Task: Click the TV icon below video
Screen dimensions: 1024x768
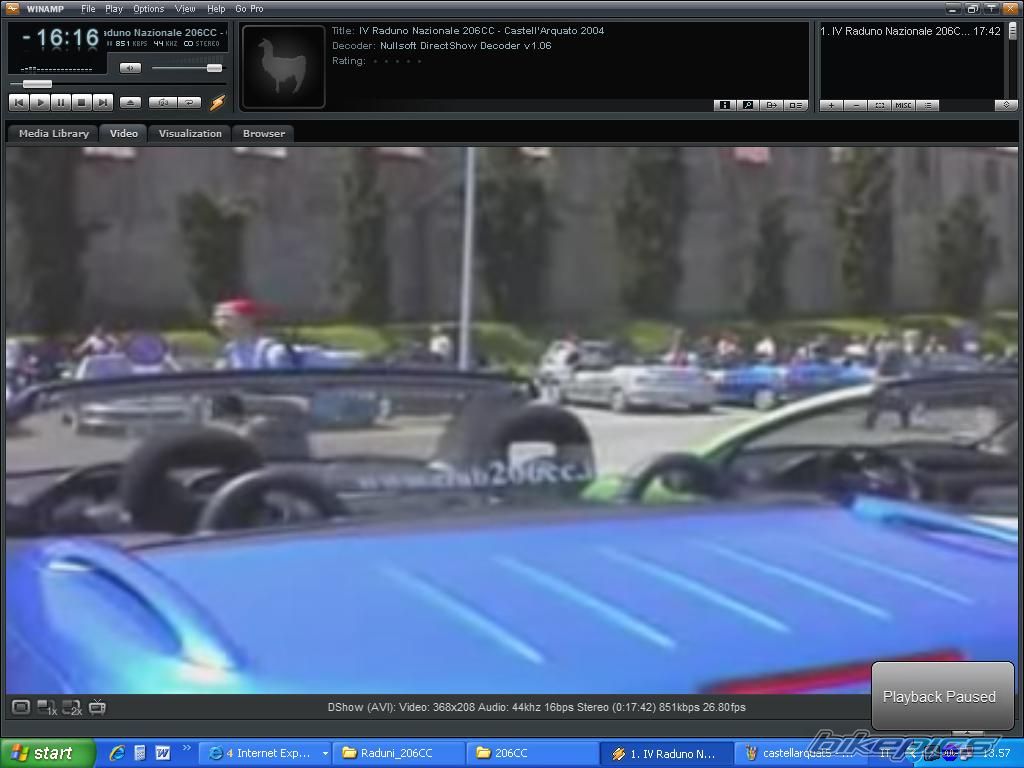Action: click(97, 707)
